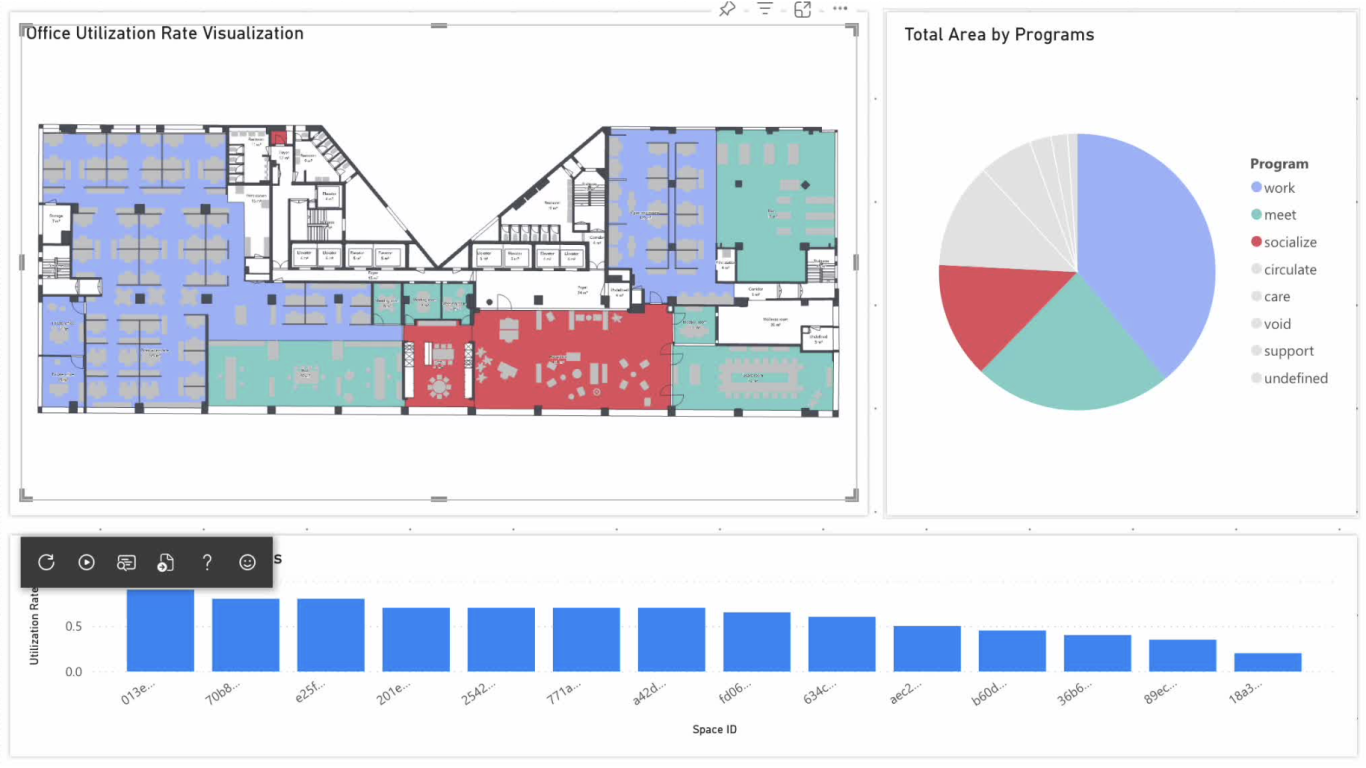Click the bar for space 2542
This screenshot has width=1366, height=768.
coord(501,640)
